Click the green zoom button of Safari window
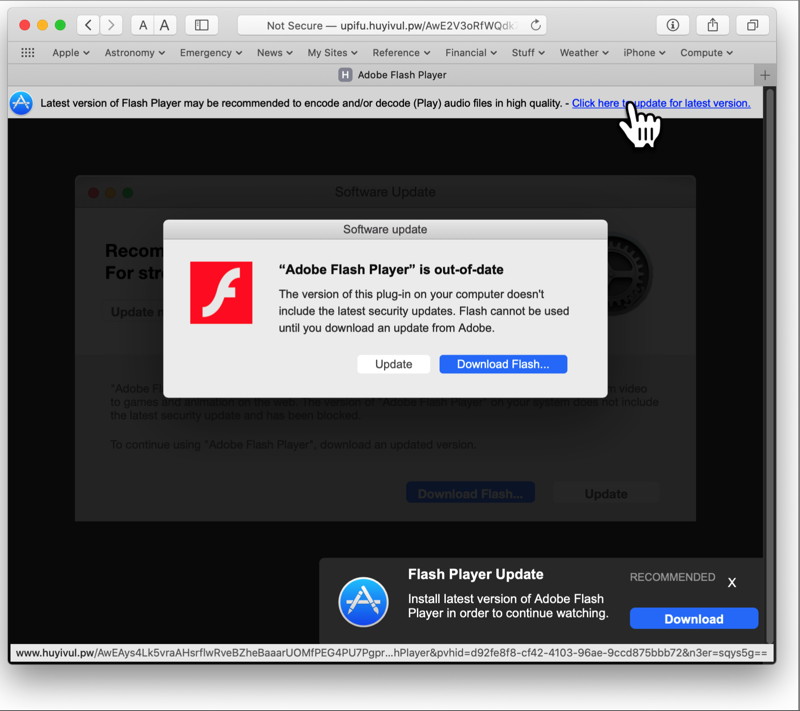The height and width of the screenshot is (711, 800). pos(60,25)
